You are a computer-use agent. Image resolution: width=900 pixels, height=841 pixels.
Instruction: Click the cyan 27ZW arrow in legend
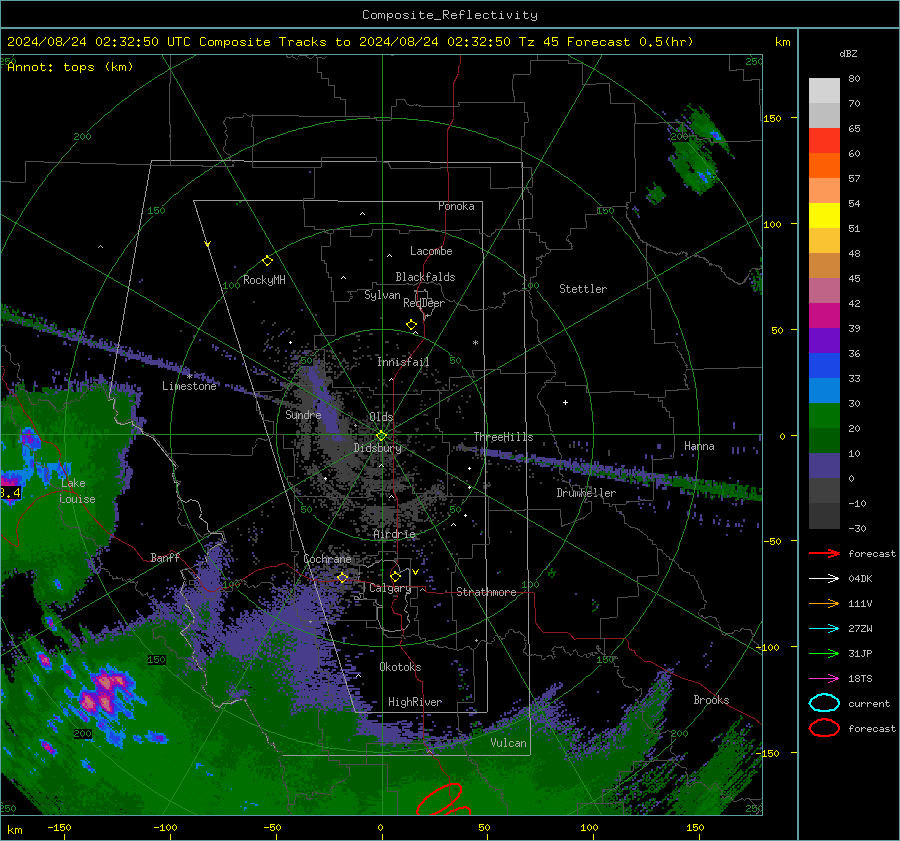pyautogui.click(x=825, y=629)
